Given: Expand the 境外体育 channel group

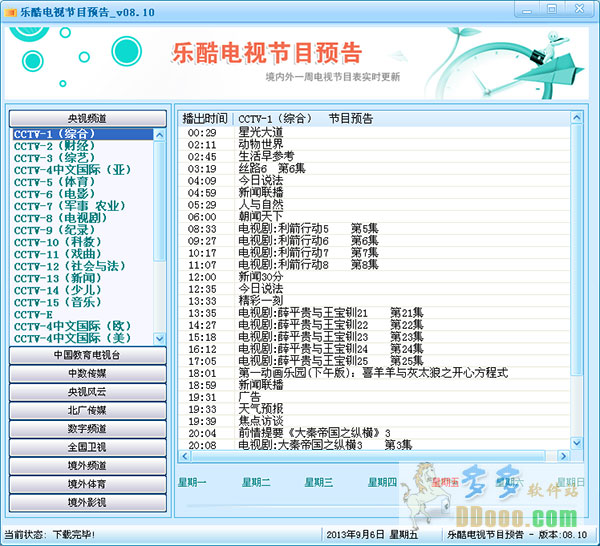Looking at the screenshot, I should (88, 484).
